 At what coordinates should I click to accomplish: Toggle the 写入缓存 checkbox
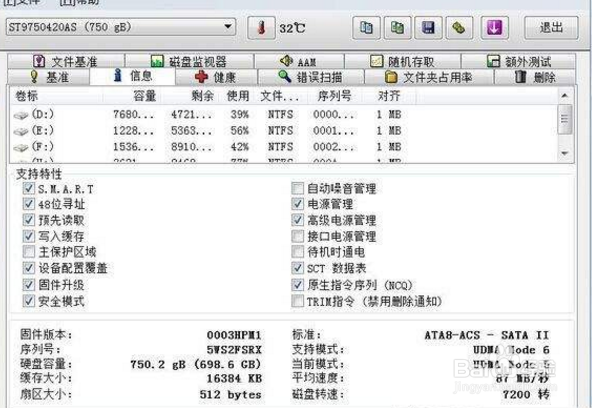pyautogui.click(x=29, y=236)
